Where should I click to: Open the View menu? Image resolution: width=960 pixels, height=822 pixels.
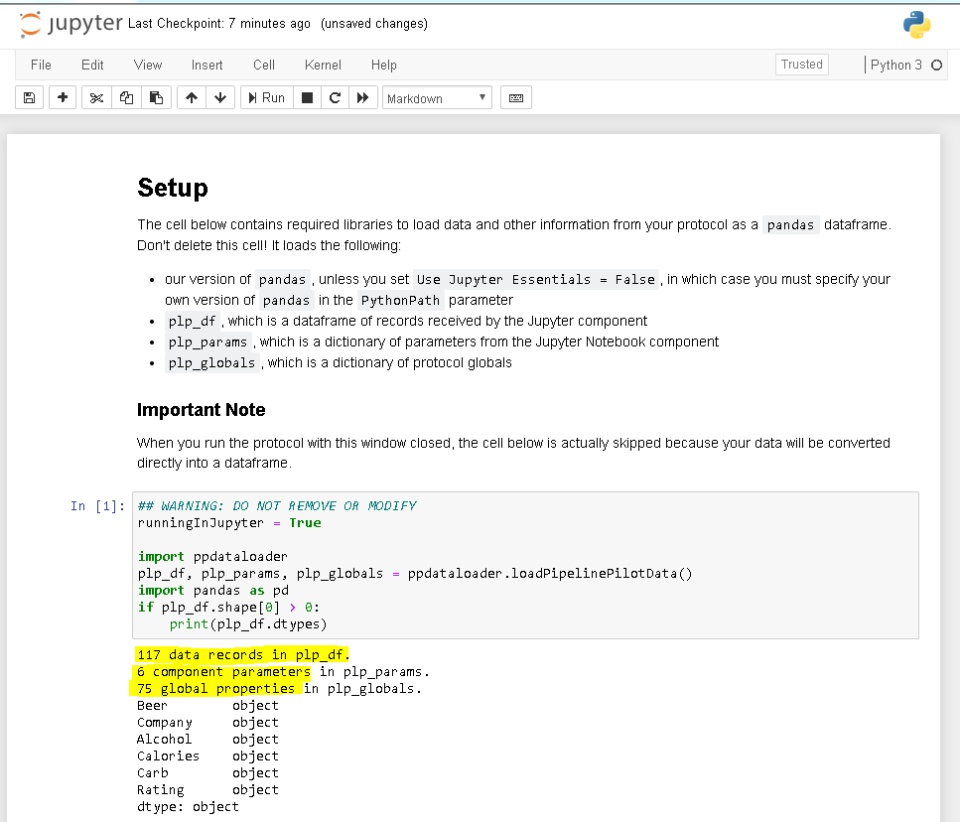pyautogui.click(x=148, y=65)
